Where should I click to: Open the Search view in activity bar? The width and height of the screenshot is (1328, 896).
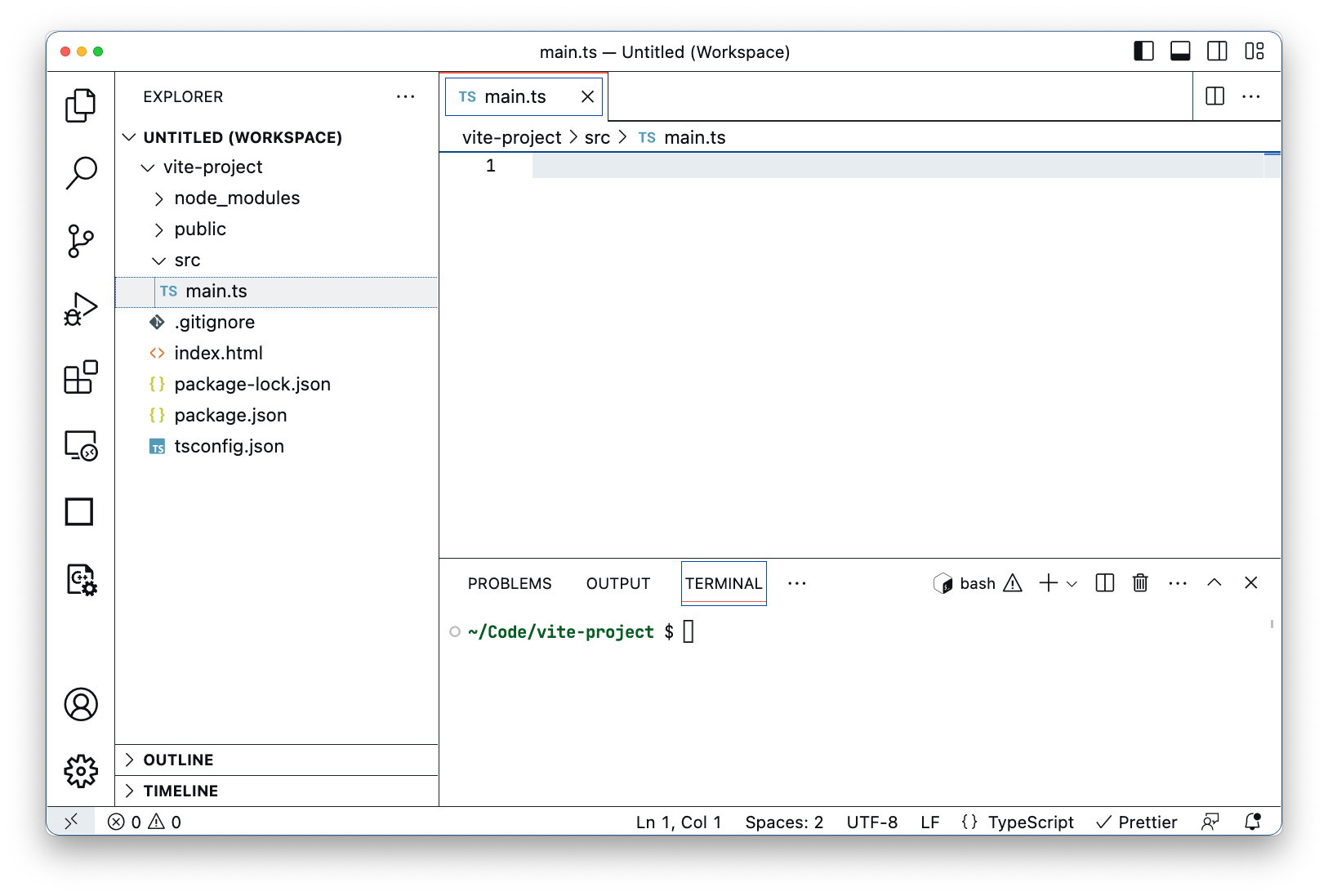(81, 173)
